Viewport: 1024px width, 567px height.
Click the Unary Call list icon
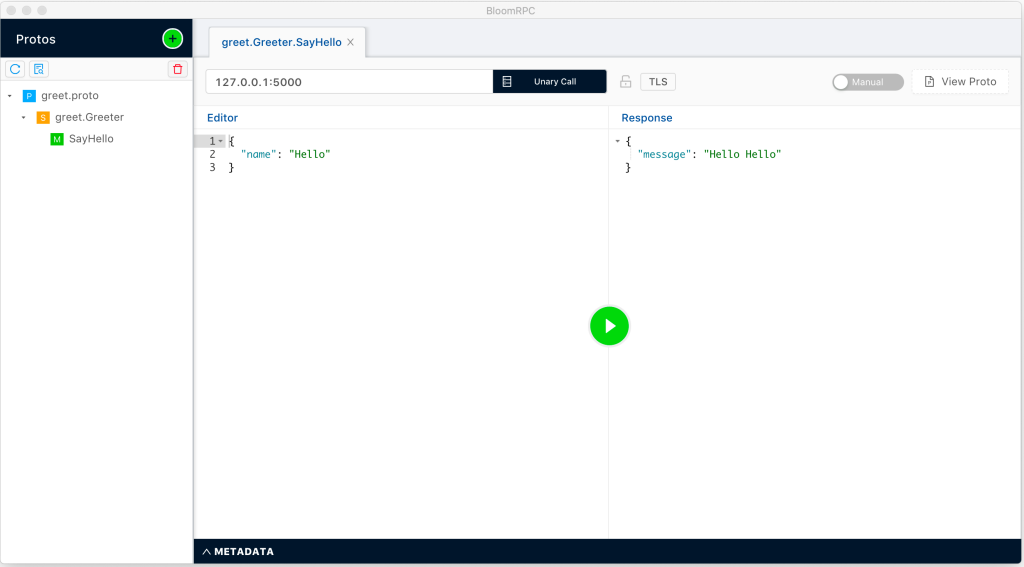pos(507,82)
